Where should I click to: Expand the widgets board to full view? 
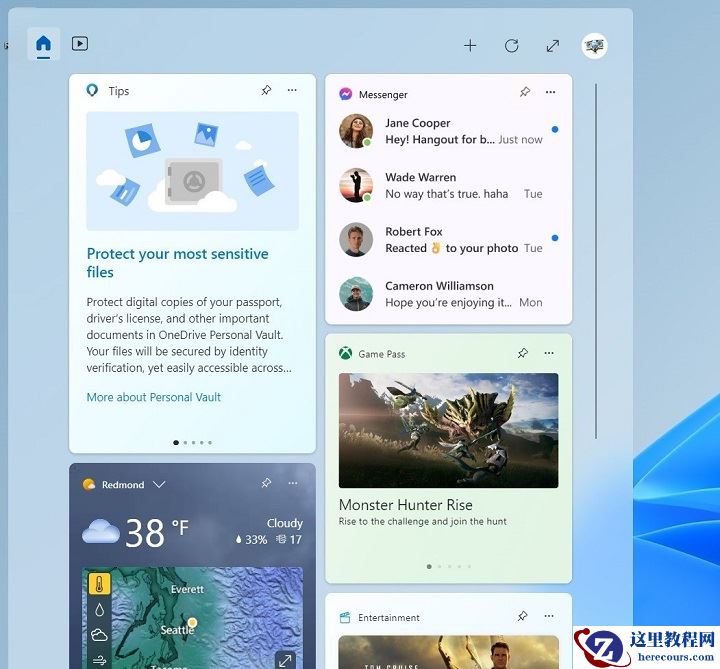click(553, 46)
